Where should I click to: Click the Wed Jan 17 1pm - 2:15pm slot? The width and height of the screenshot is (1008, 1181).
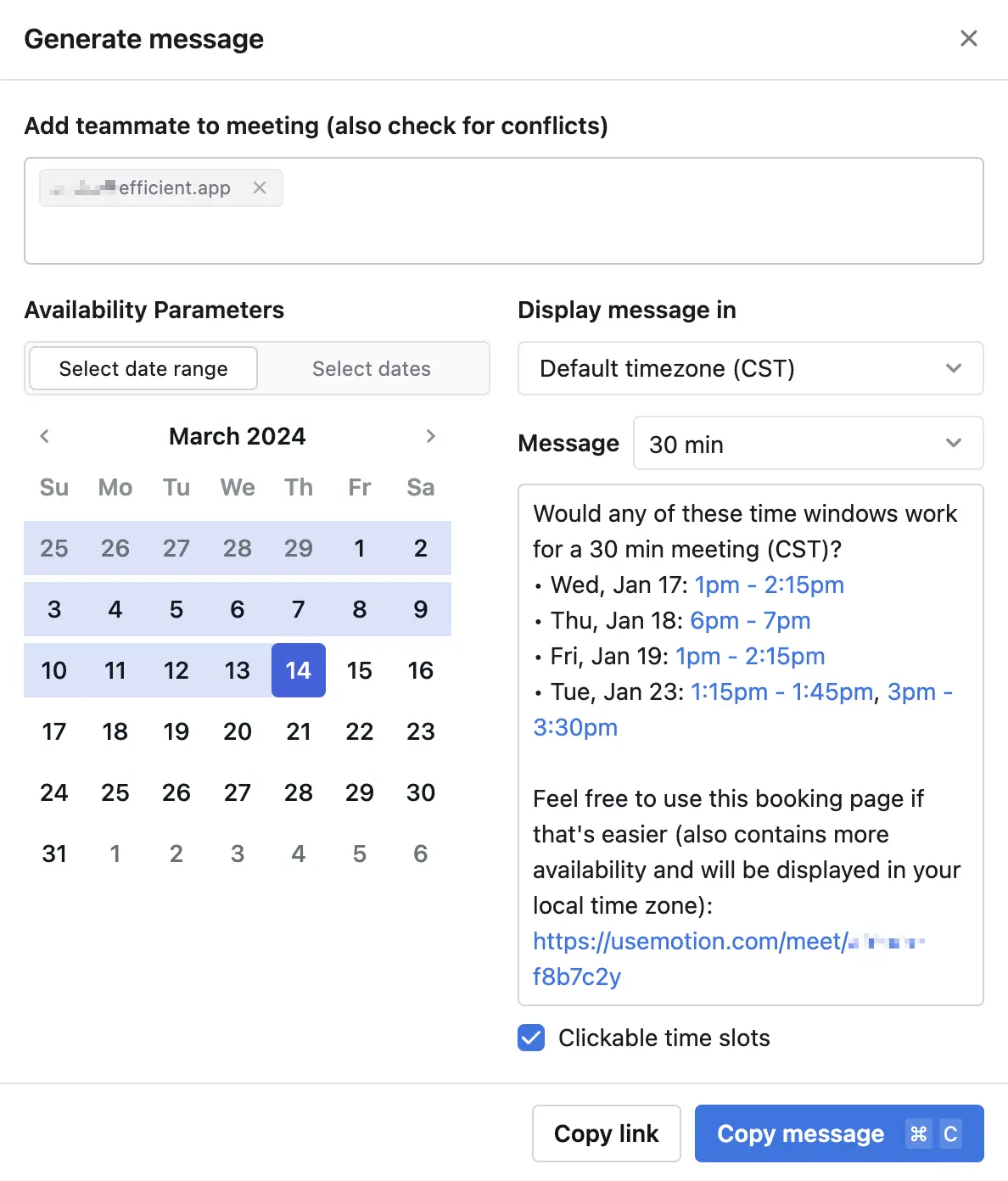tap(769, 585)
